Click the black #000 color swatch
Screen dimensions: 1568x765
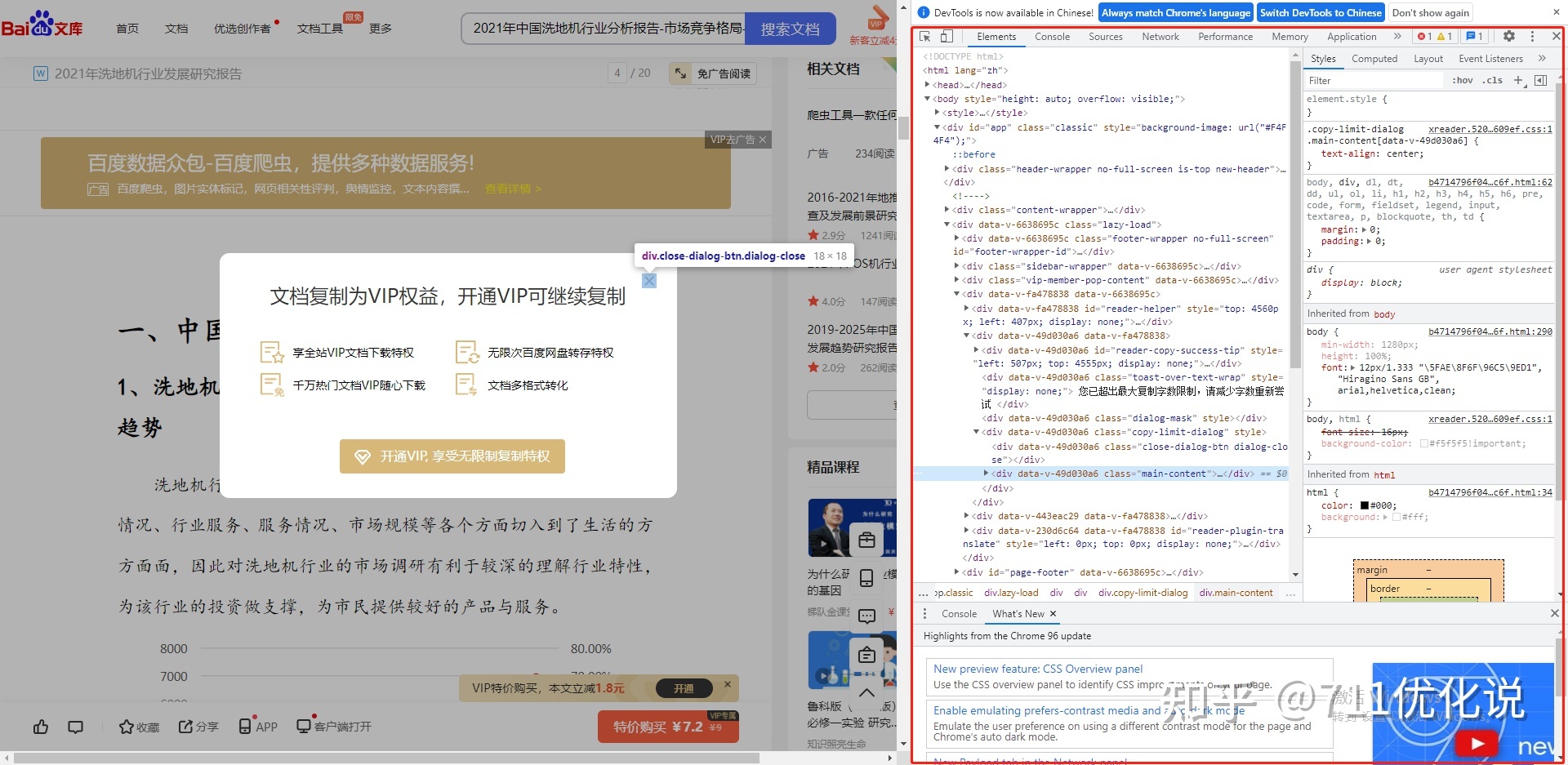point(1365,505)
